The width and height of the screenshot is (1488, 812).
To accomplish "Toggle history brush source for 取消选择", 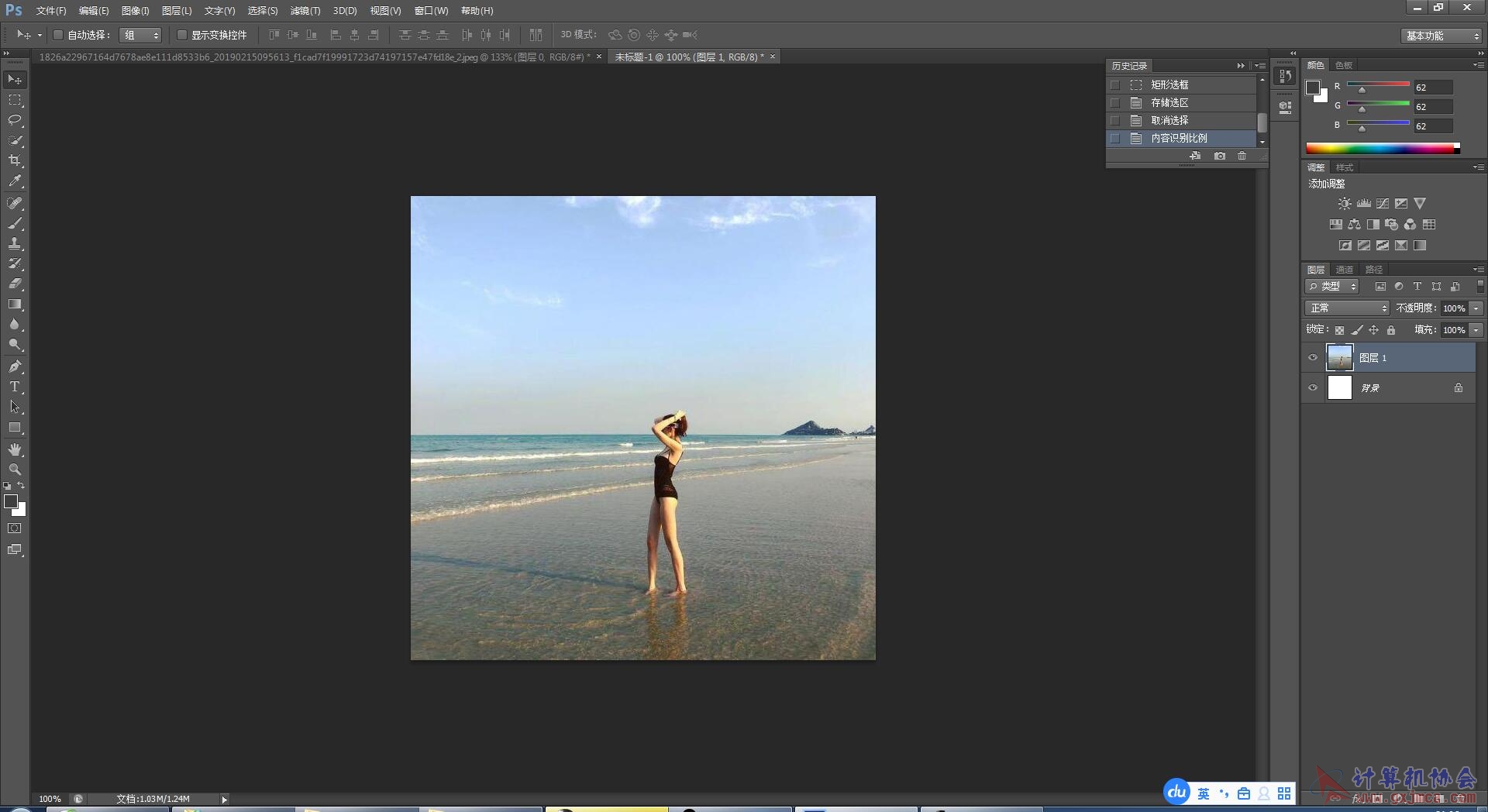I will pyautogui.click(x=1115, y=120).
